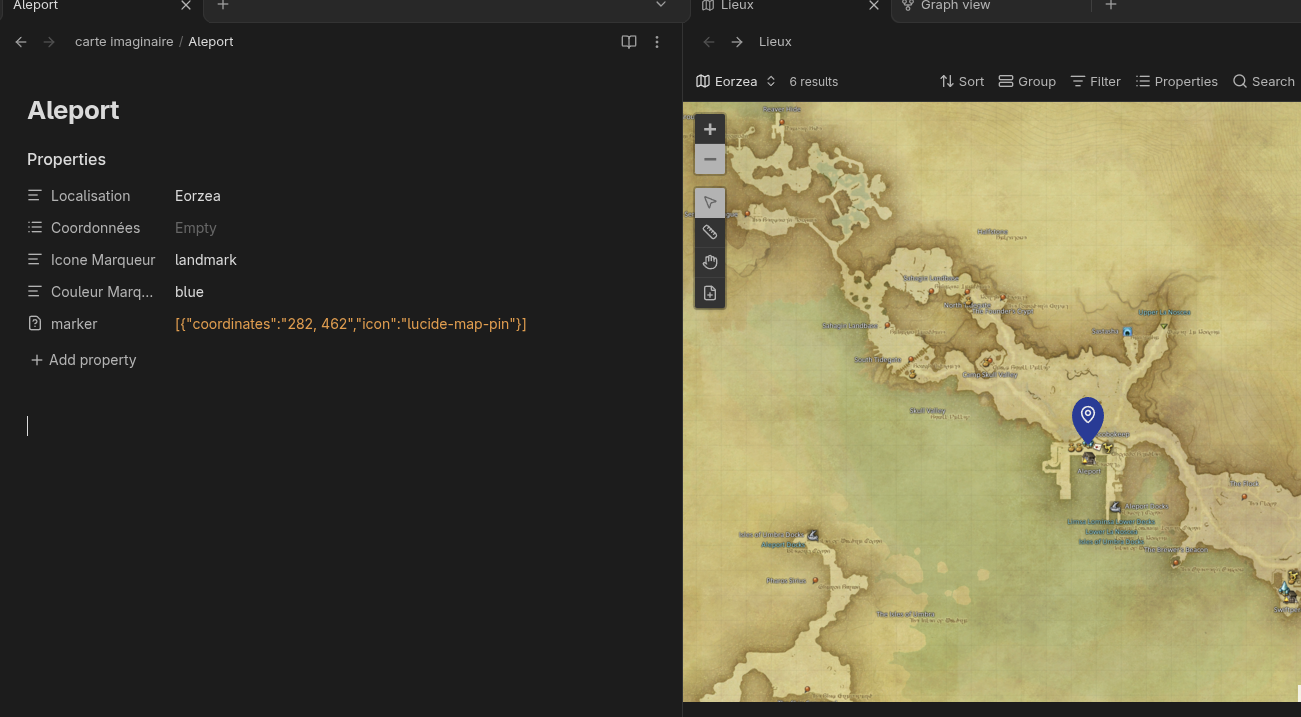Navigate back in the Lieux pane
This screenshot has height=717, width=1301.
709,42
